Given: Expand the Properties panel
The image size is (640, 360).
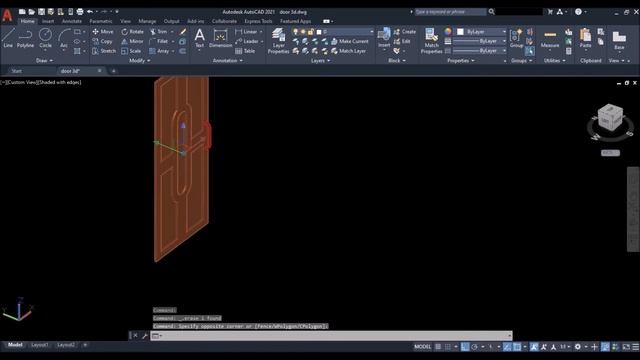Looking at the screenshot, I should click(461, 60).
